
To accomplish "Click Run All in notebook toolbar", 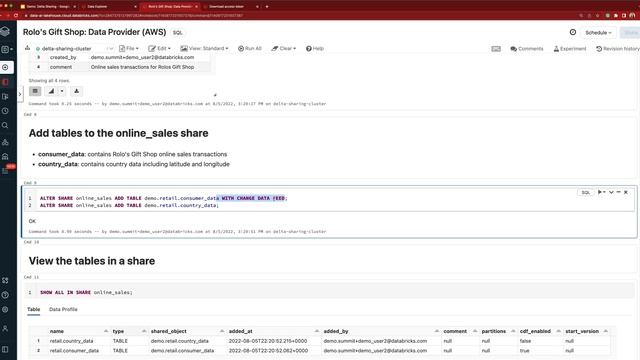I will [x=250, y=49].
